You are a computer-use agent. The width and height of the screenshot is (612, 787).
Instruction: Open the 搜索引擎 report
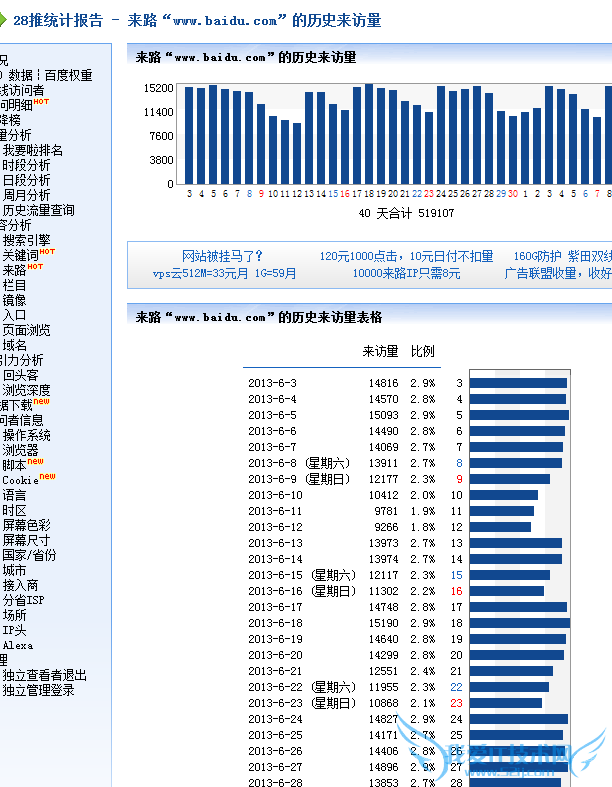26,240
